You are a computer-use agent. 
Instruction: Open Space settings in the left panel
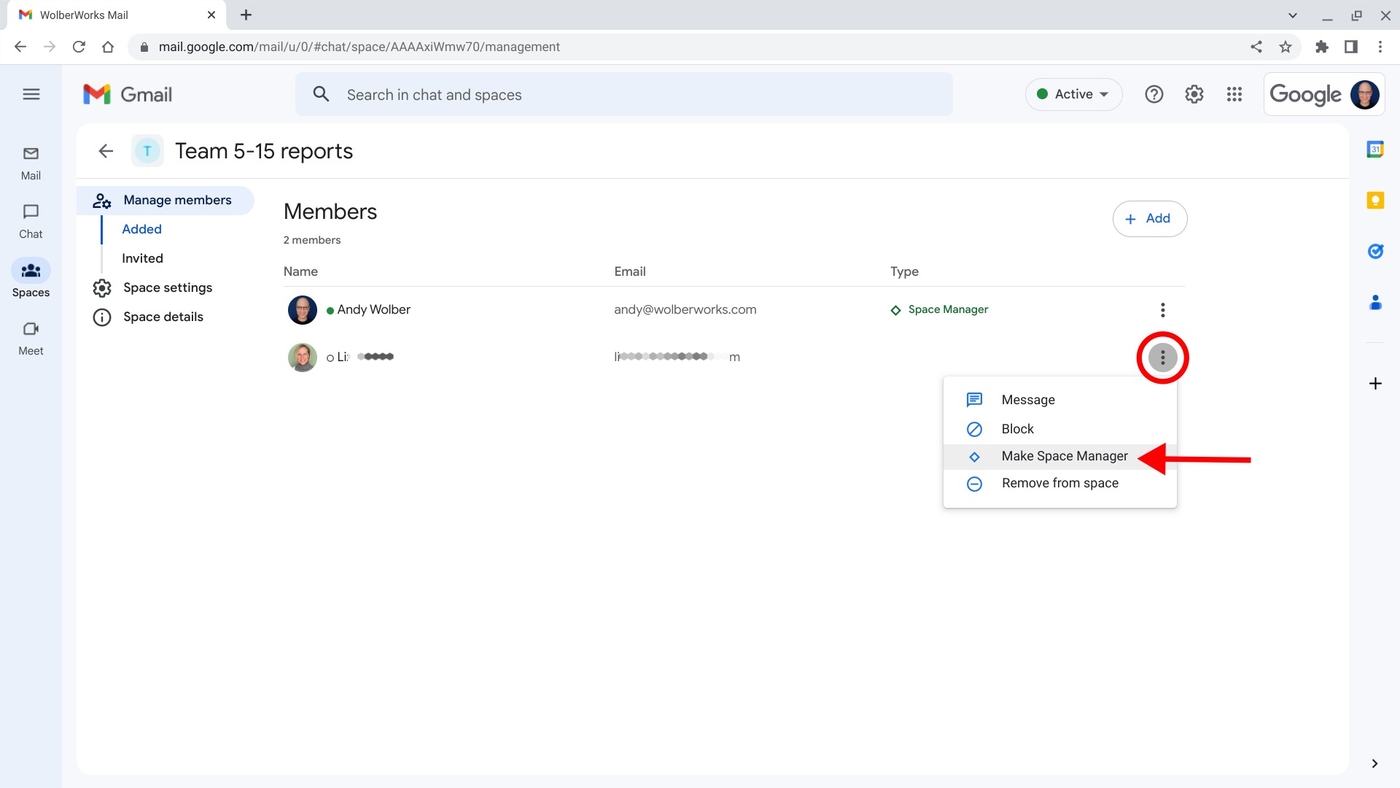pos(167,288)
